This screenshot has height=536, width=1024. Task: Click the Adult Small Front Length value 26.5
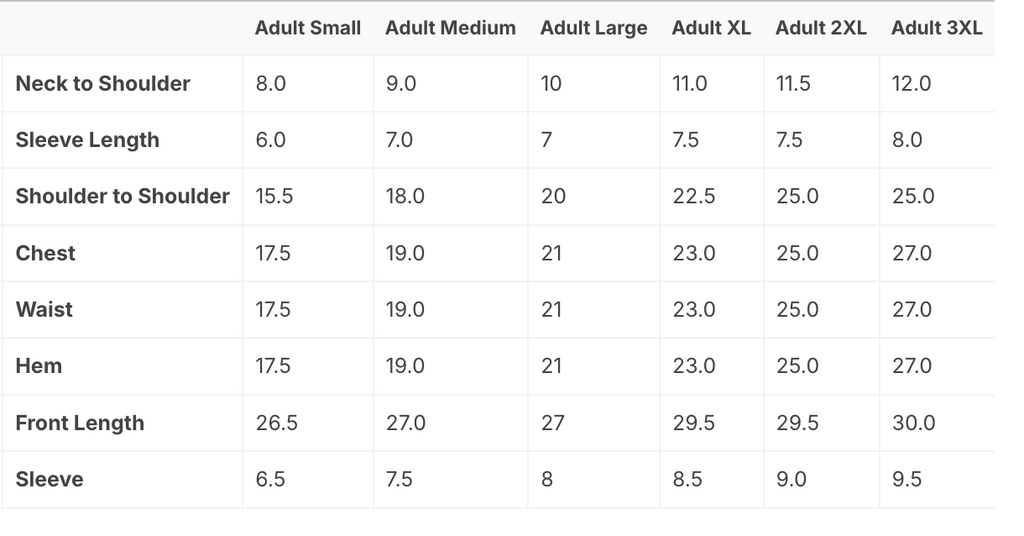pyautogui.click(x=276, y=423)
